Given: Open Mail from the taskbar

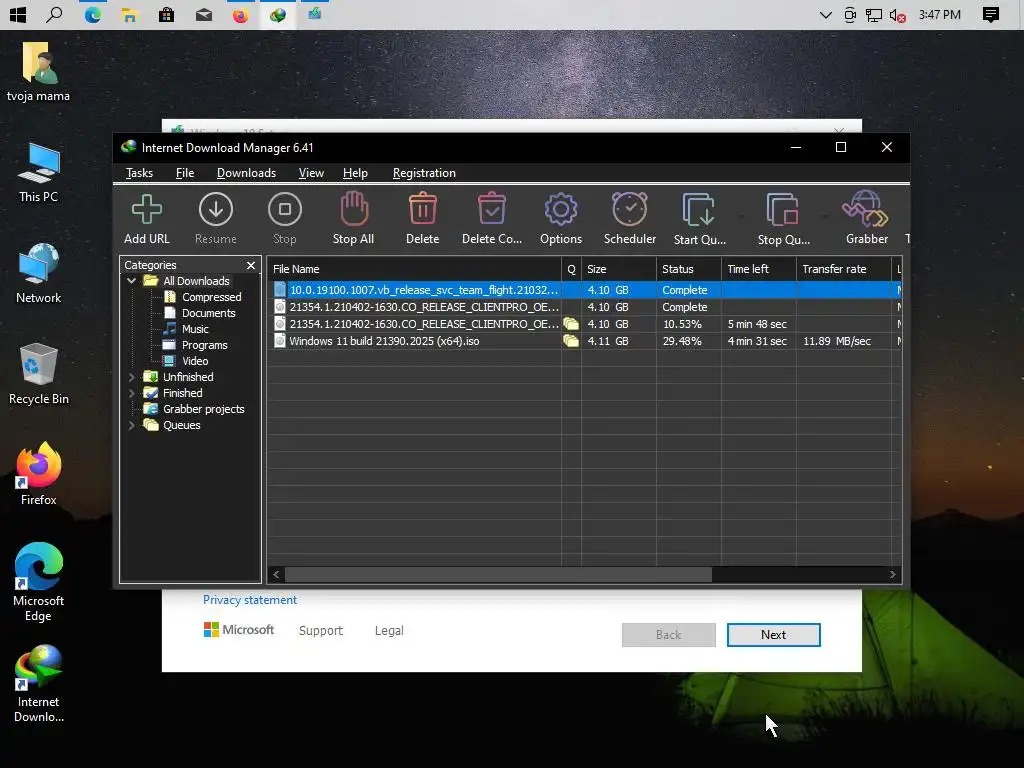Looking at the screenshot, I should (x=204, y=14).
